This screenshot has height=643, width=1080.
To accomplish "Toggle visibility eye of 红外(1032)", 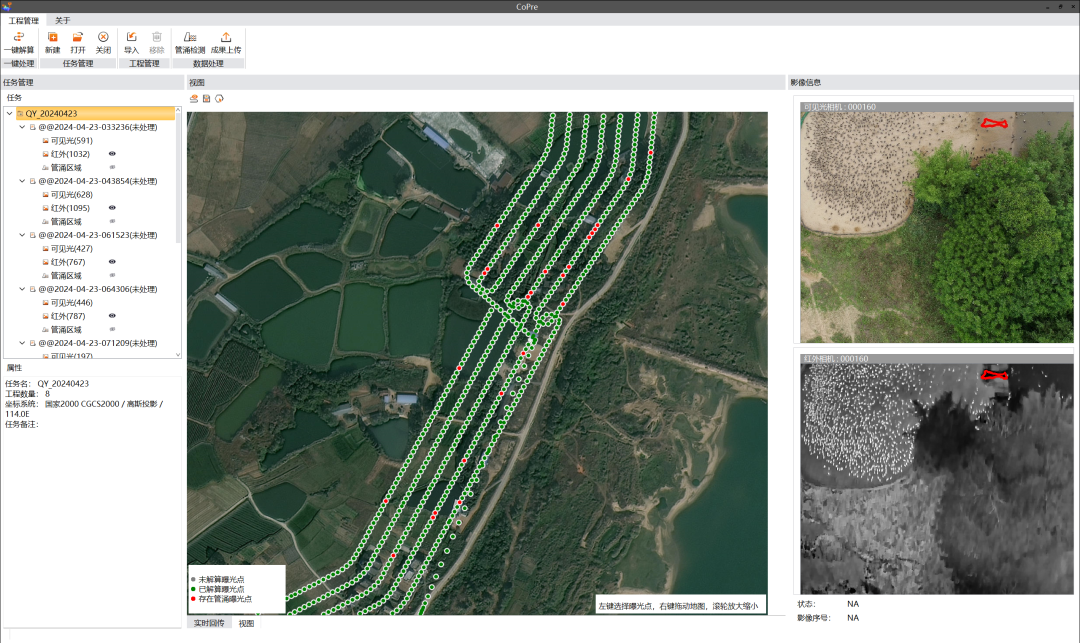I will [112, 154].
